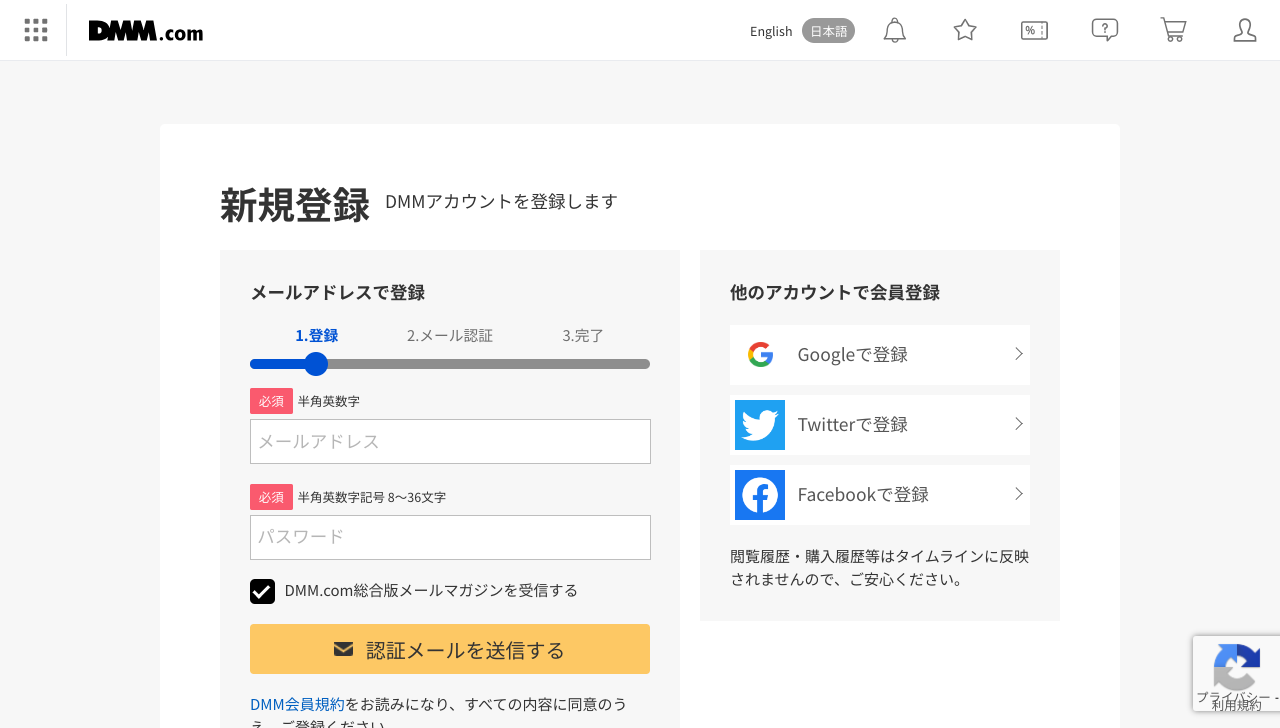Click the Google logo icon

(760, 354)
